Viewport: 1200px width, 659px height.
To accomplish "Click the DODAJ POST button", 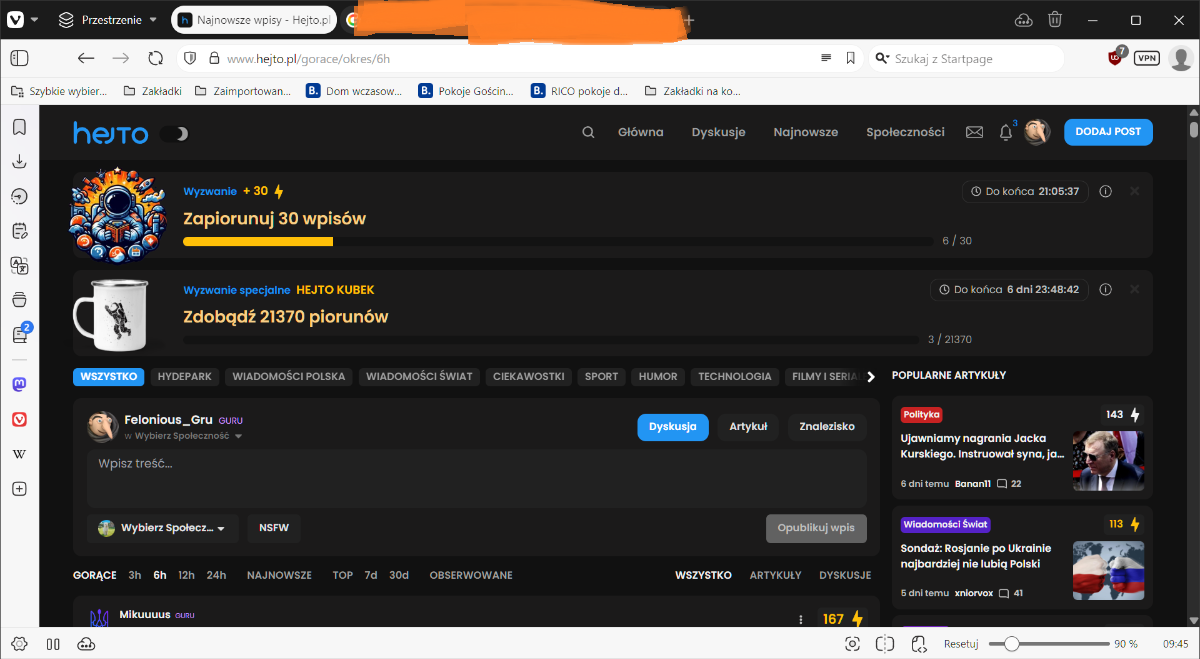I will (x=1108, y=132).
